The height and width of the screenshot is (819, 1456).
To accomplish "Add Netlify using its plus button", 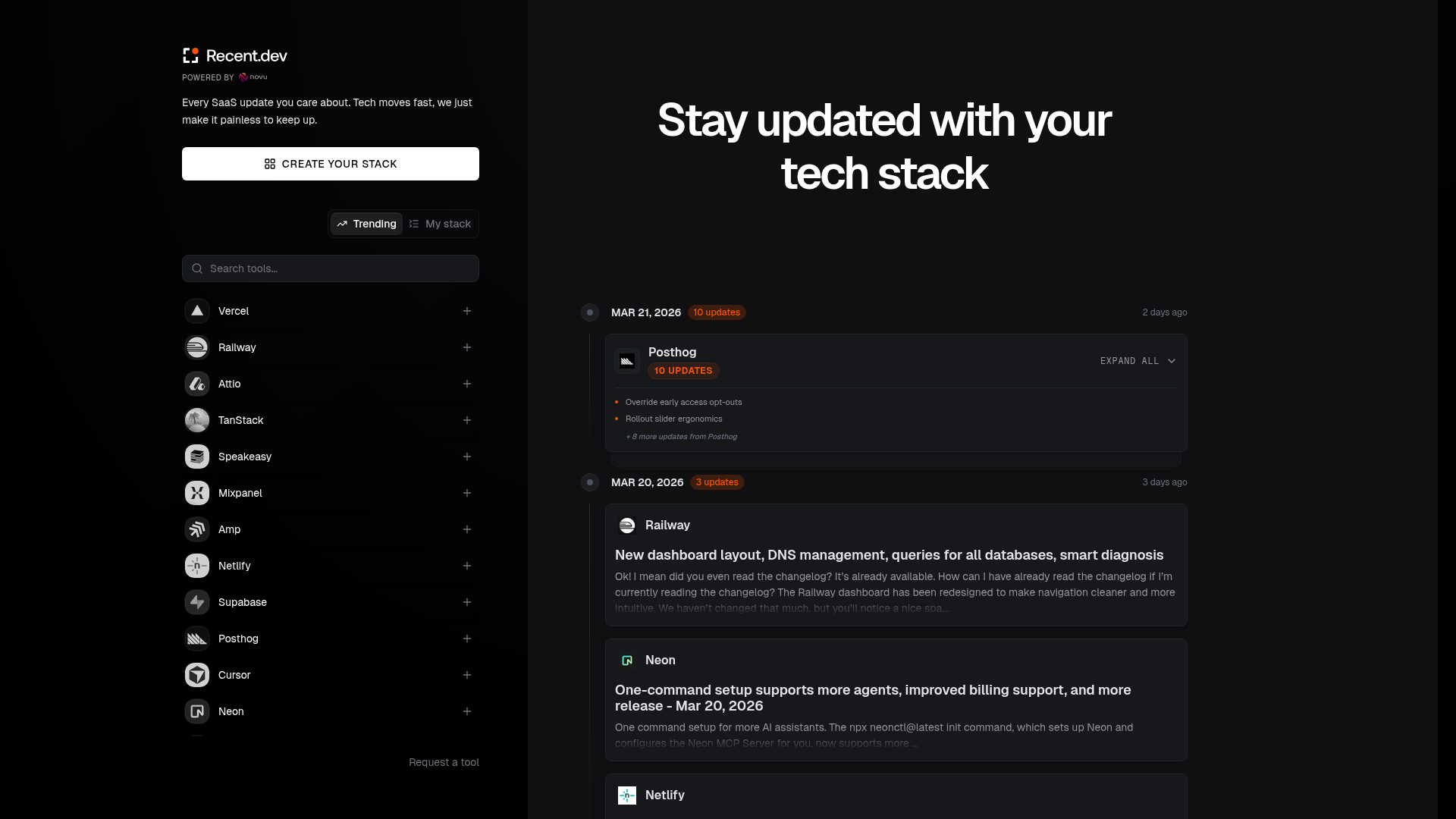I will tap(467, 566).
